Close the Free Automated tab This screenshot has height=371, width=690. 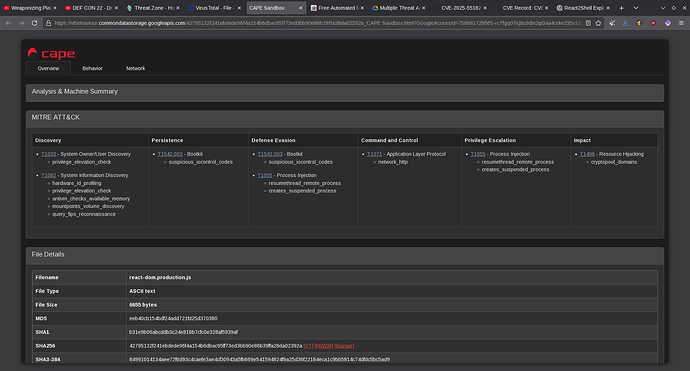click(362, 8)
